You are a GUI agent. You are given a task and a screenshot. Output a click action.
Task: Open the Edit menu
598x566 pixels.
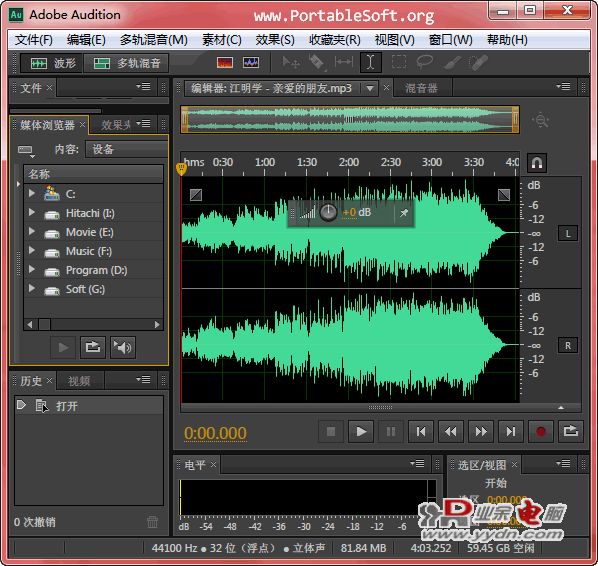pos(86,40)
